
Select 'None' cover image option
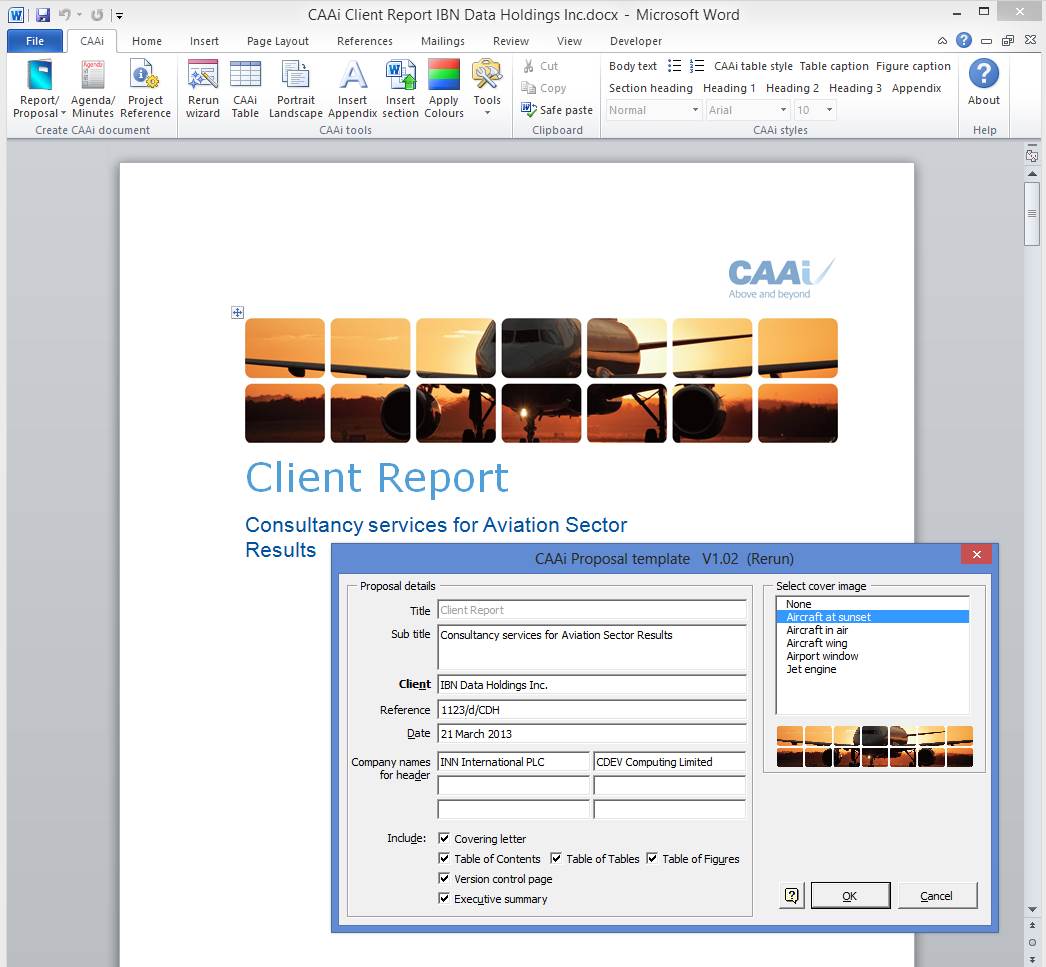[x=872, y=604]
